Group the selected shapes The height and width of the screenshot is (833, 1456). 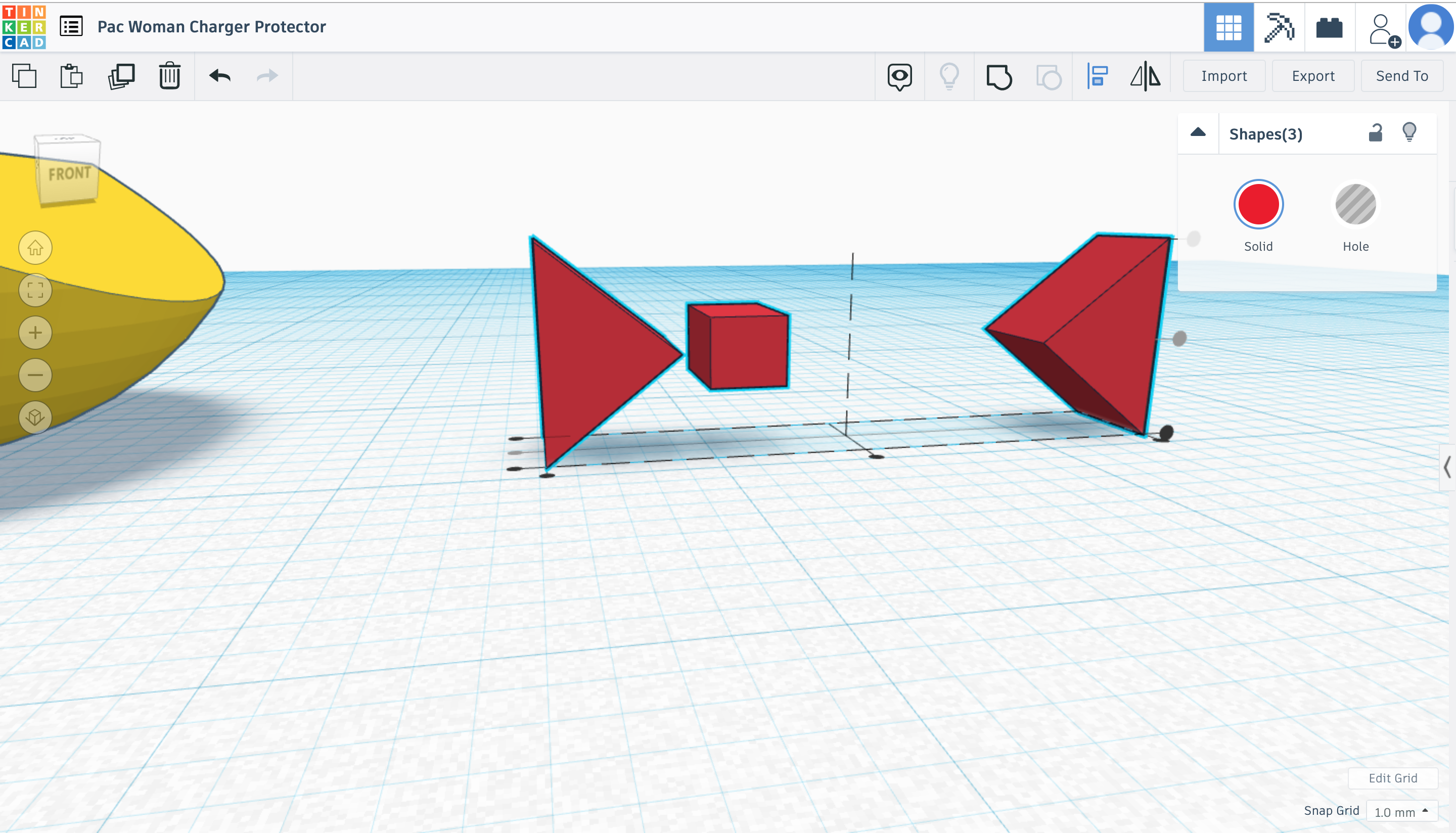coord(999,77)
